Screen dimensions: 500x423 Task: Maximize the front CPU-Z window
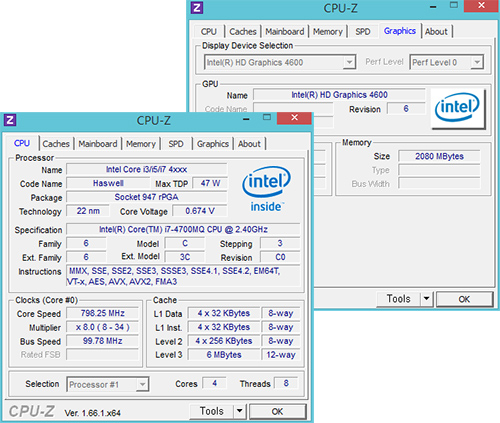pyautogui.click(x=267, y=117)
